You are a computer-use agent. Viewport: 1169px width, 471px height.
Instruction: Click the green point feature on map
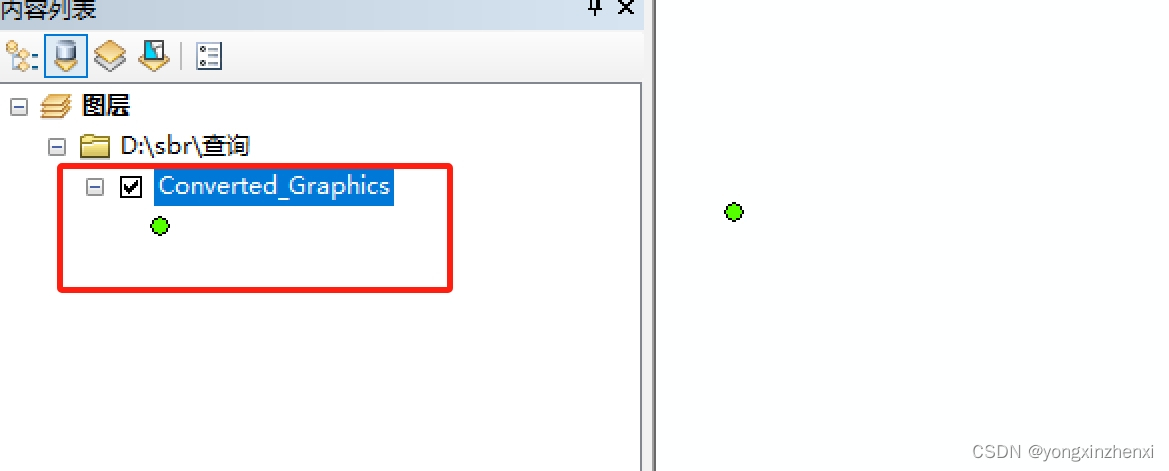click(x=734, y=212)
